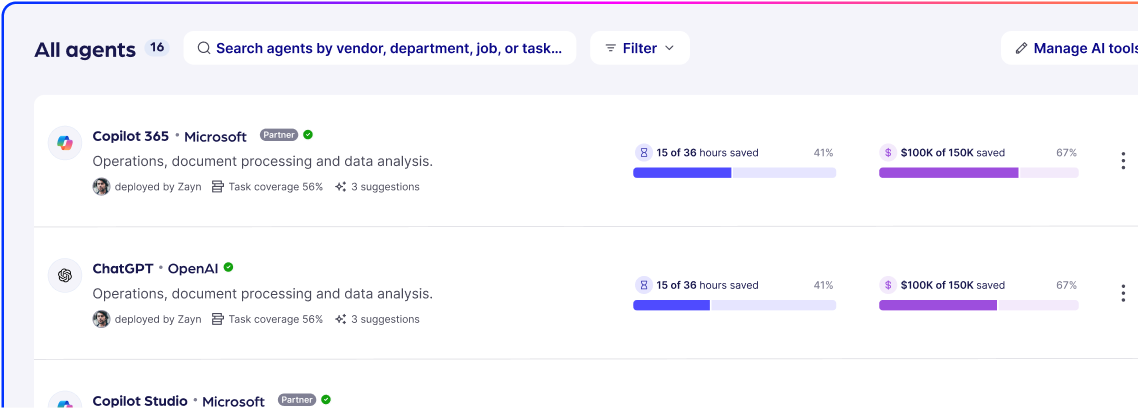Screen dimensions: 1138x408
Task: Click Copilot 365 hours saved progress bar
Action: (x=734, y=173)
